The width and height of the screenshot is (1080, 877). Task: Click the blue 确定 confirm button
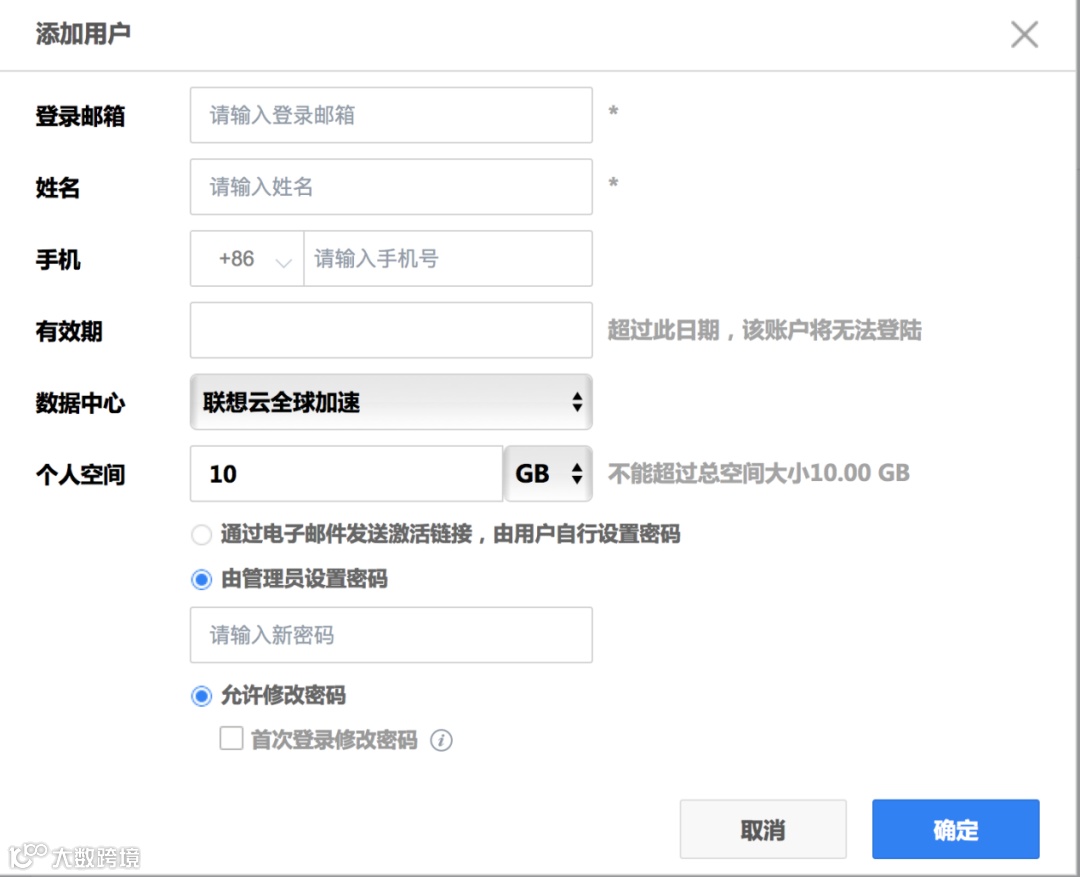955,829
